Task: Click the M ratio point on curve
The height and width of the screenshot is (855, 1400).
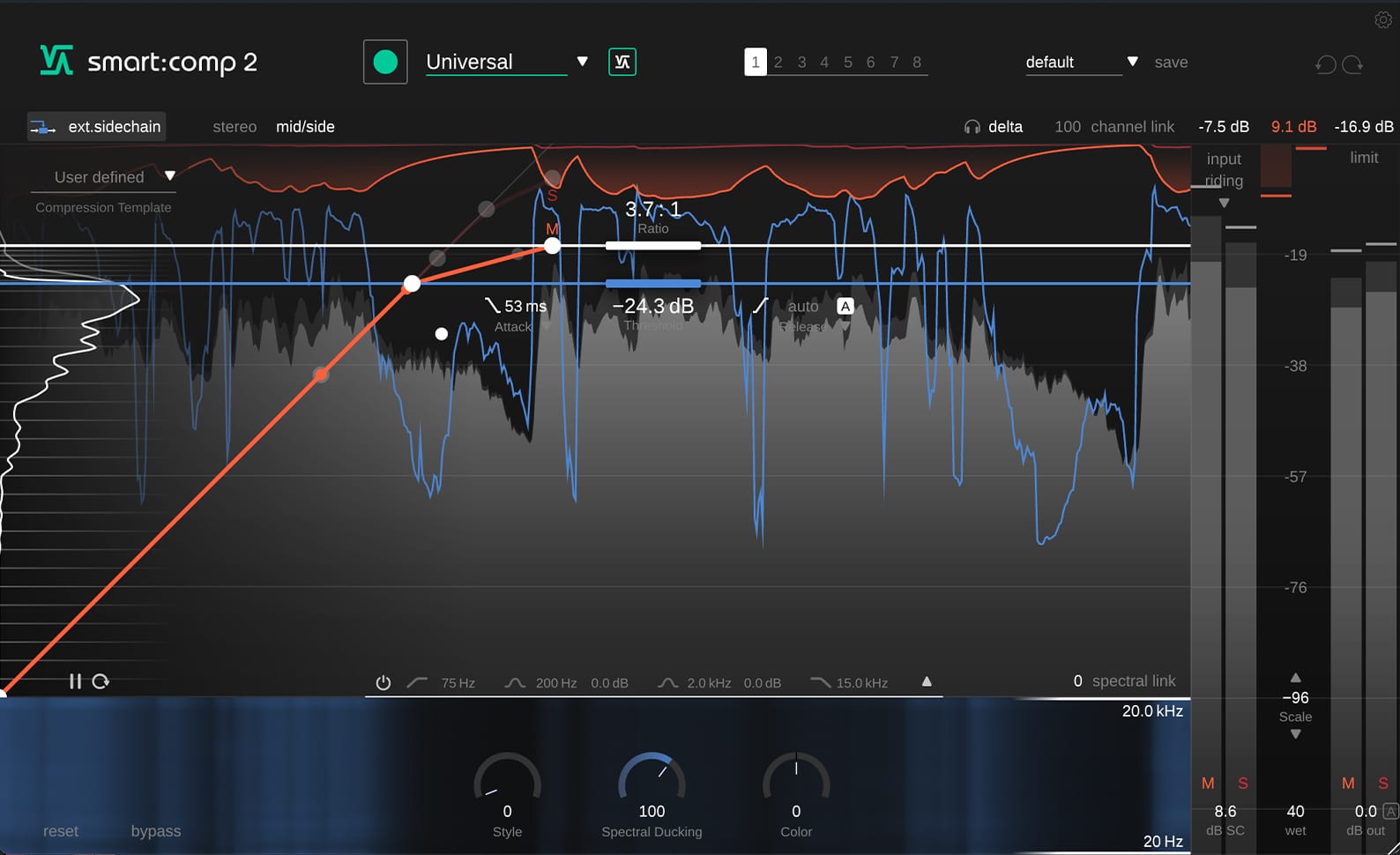Action: (x=552, y=246)
